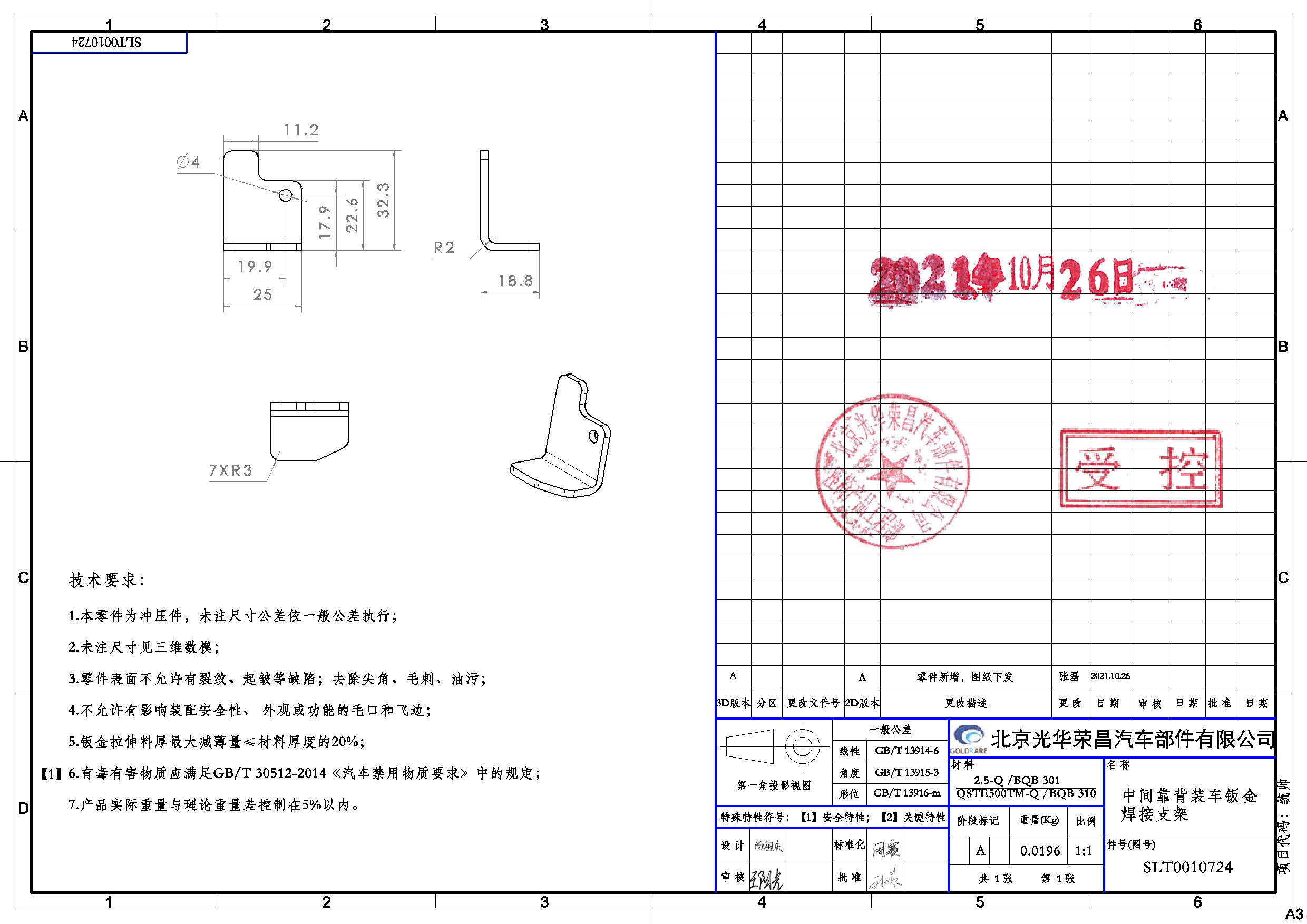The width and height of the screenshot is (1307, 924).
Task: Click the red 受控 controlled stamp
Action: (x=1140, y=469)
